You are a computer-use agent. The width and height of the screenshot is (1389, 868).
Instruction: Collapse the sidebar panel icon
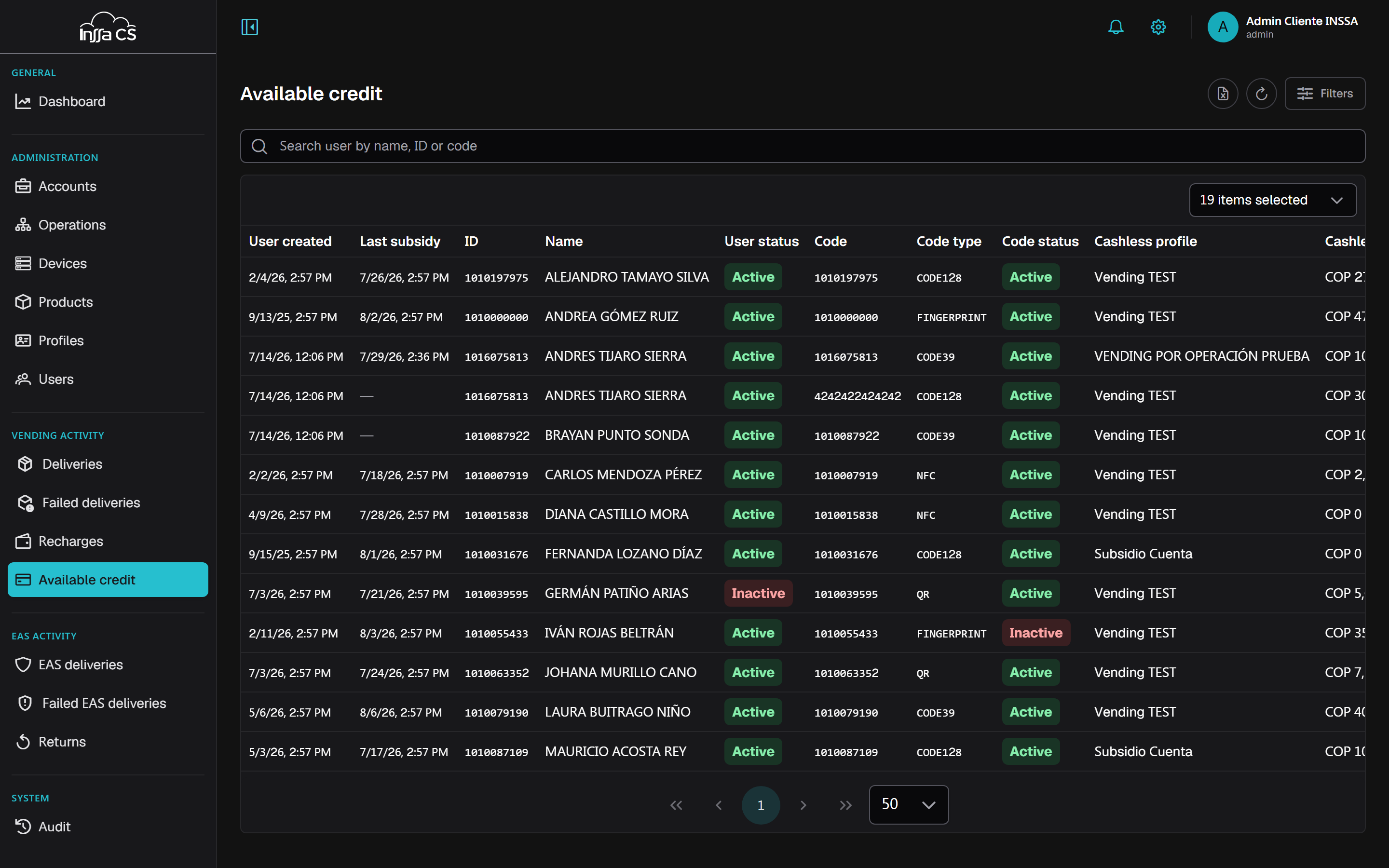(x=250, y=27)
